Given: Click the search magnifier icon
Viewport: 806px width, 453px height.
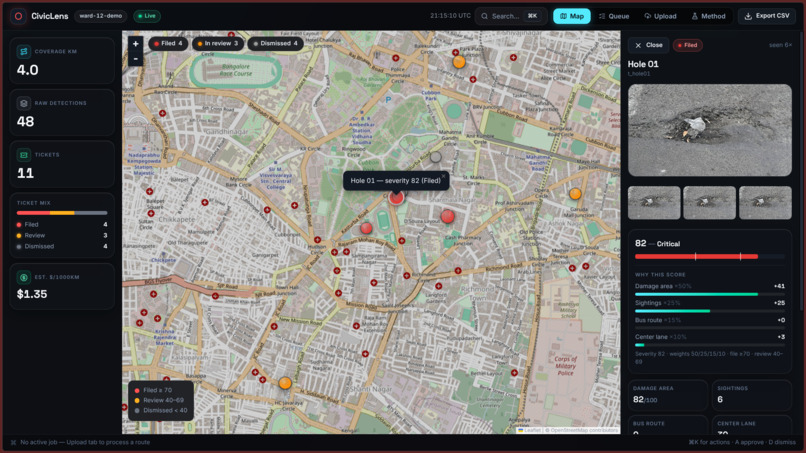Looking at the screenshot, I should tap(484, 16).
